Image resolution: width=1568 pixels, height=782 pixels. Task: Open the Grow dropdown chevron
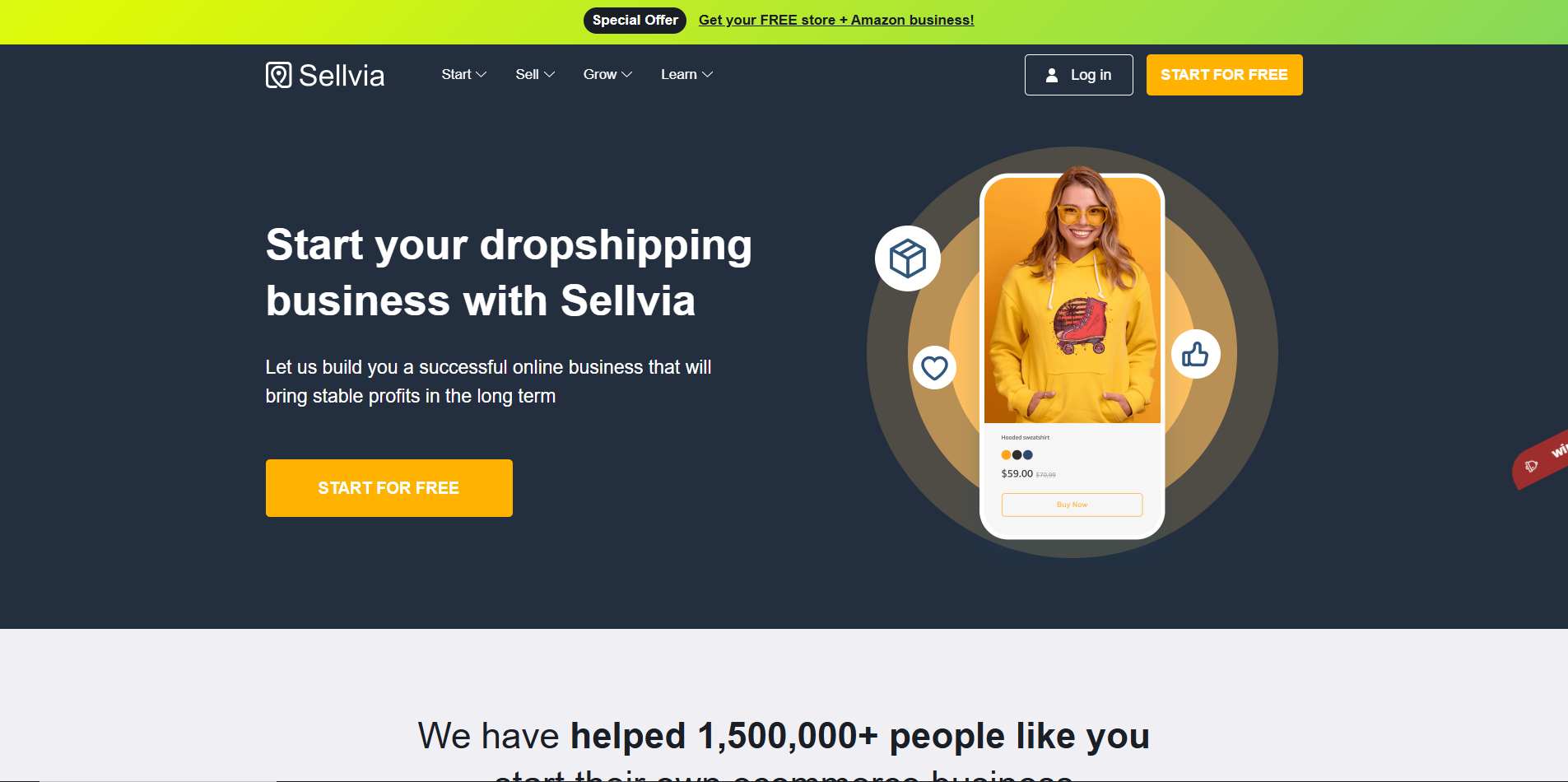pos(626,74)
